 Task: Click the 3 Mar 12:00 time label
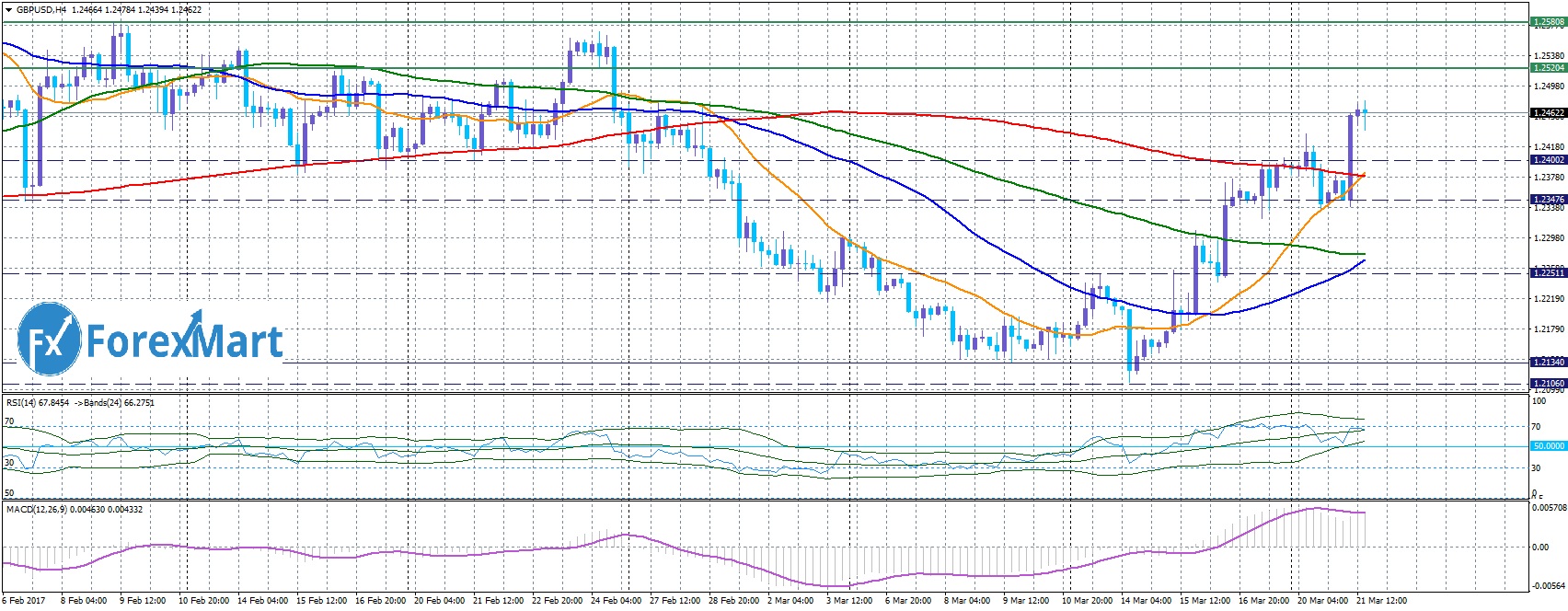pyautogui.click(x=850, y=600)
